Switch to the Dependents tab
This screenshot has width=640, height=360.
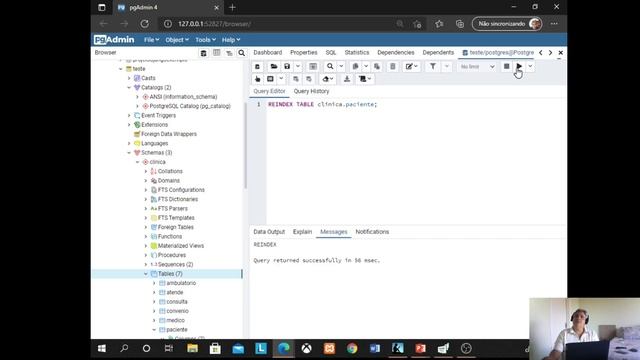[438, 53]
